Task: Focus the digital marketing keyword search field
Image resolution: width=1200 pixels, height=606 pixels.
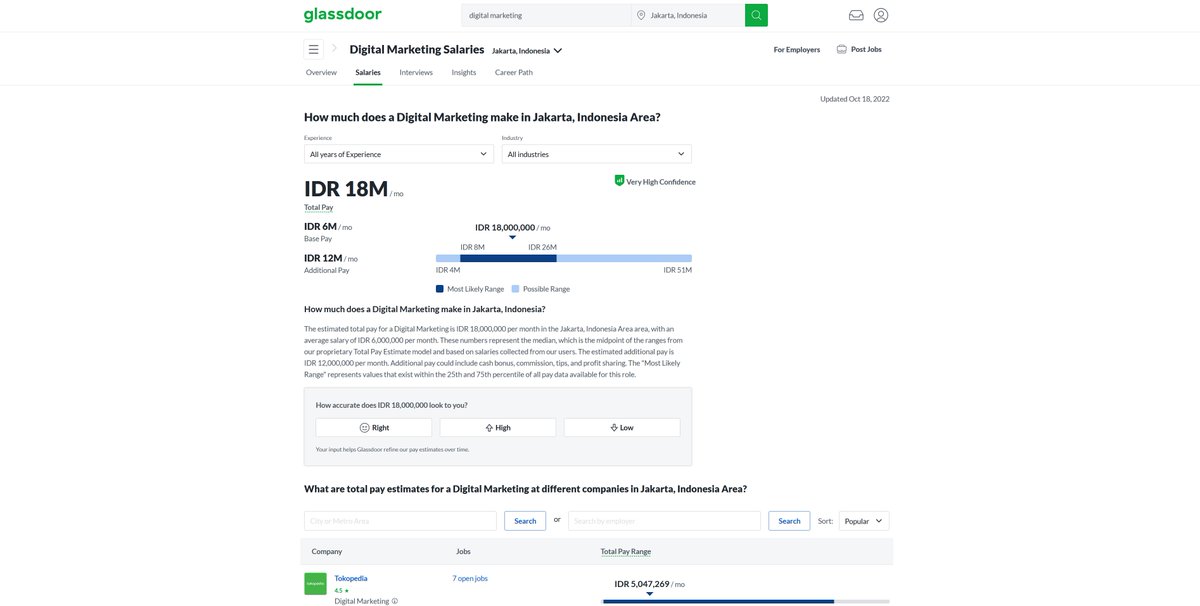Action: point(546,15)
